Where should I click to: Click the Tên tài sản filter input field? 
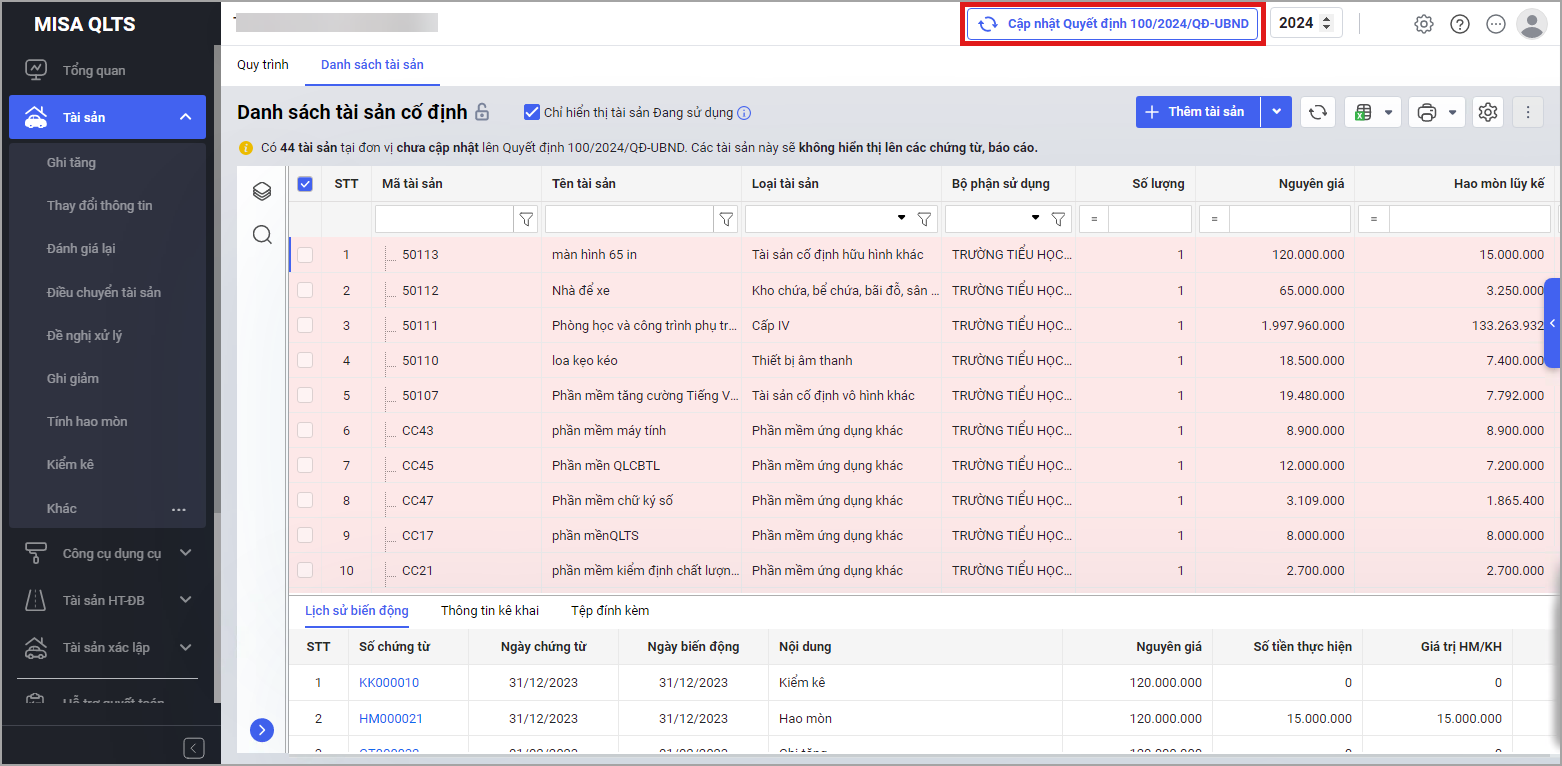click(628, 218)
